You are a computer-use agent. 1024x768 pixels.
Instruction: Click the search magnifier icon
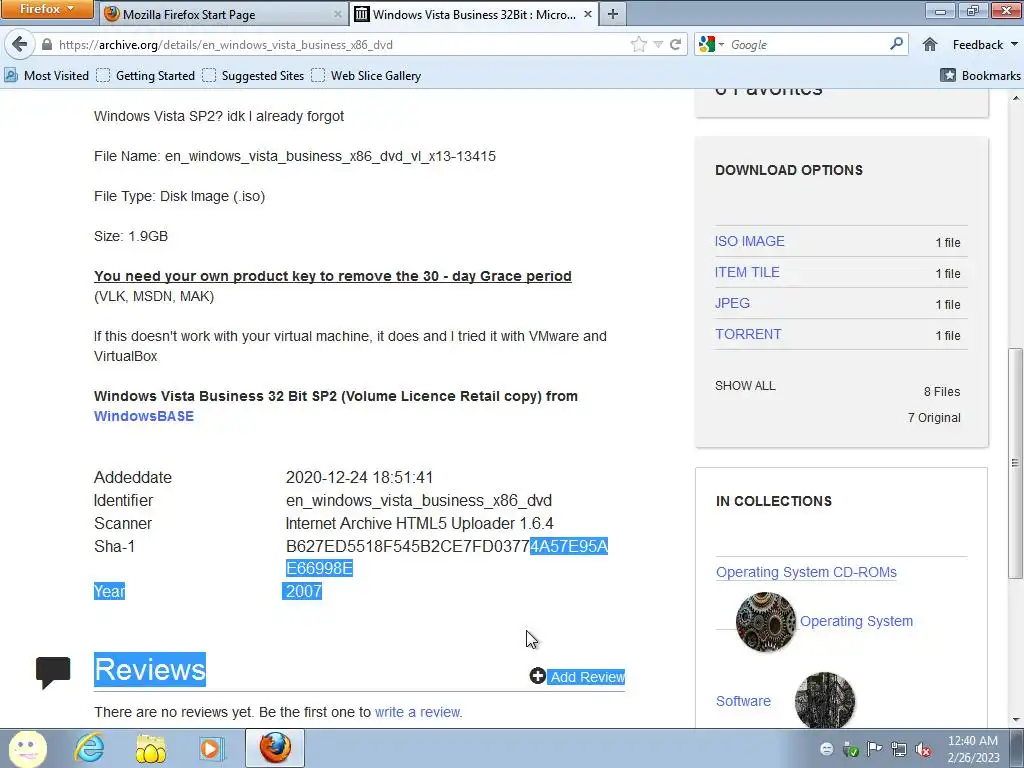pos(897,44)
